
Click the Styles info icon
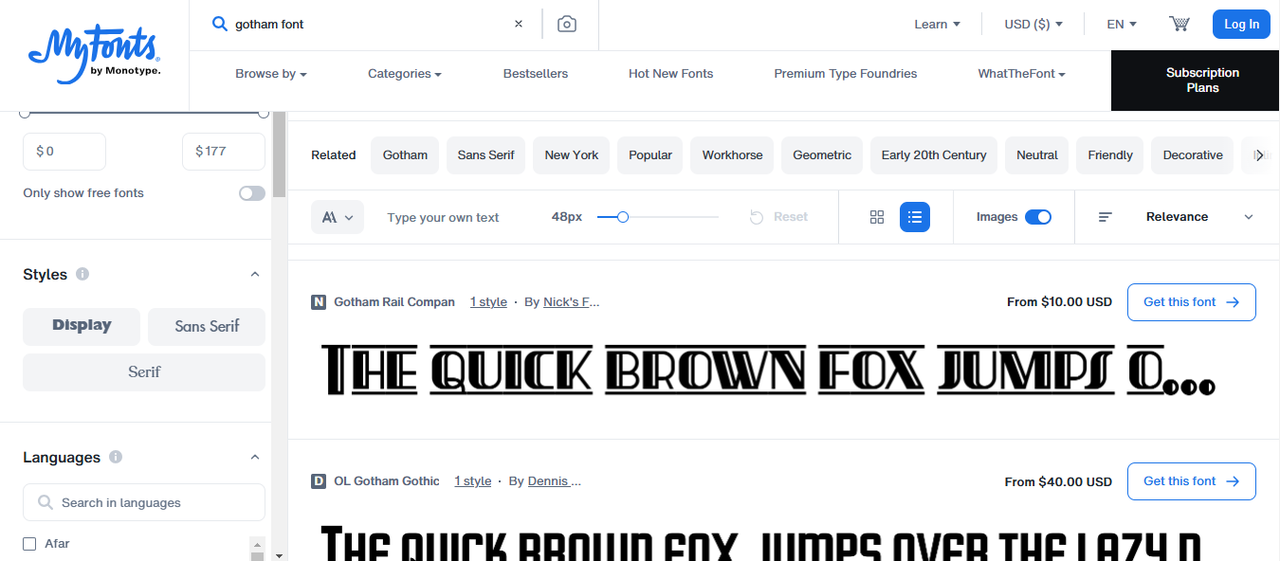[x=82, y=274]
